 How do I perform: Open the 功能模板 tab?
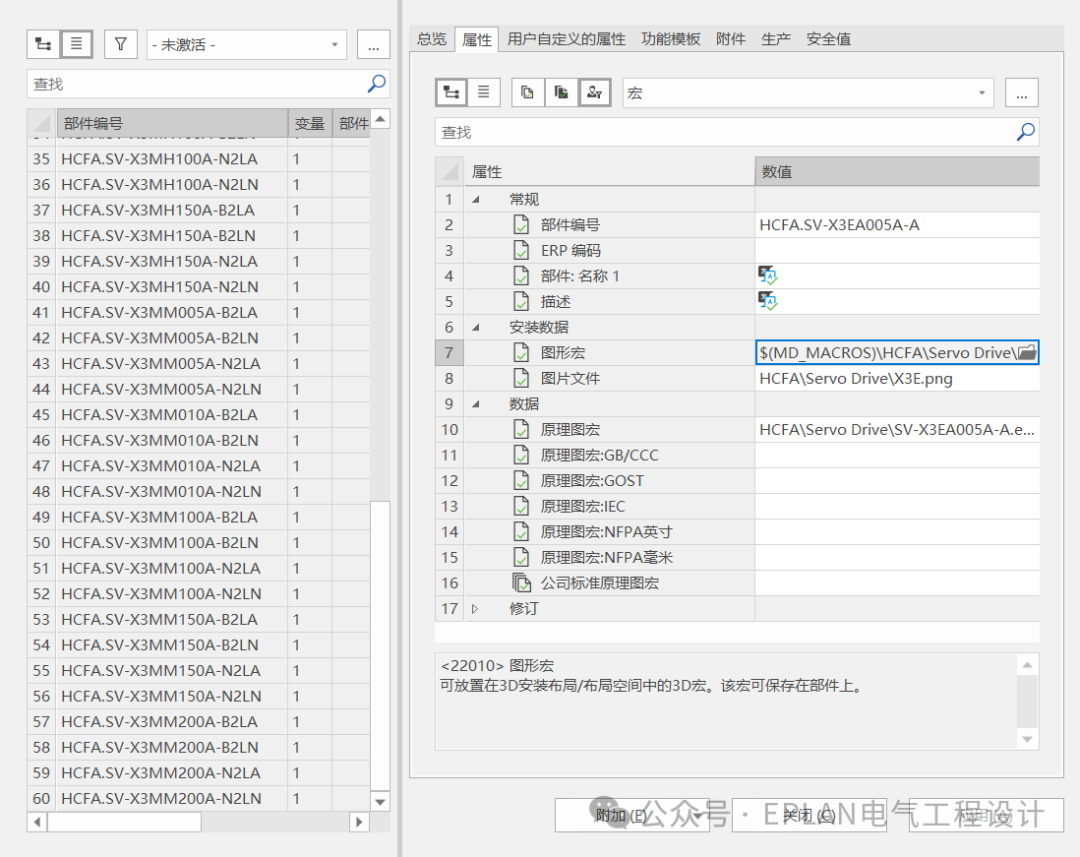coord(670,39)
